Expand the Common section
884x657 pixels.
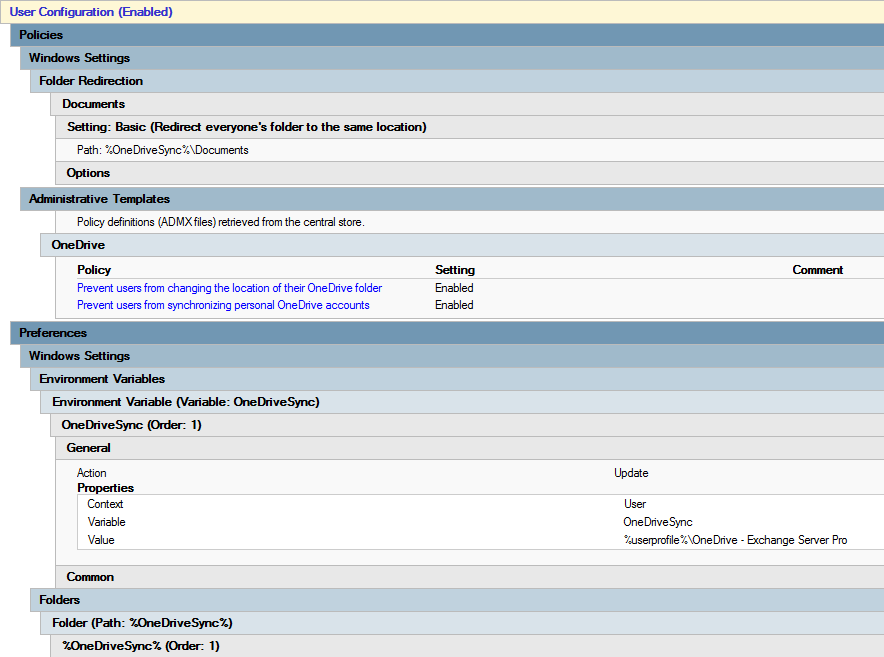(x=90, y=577)
